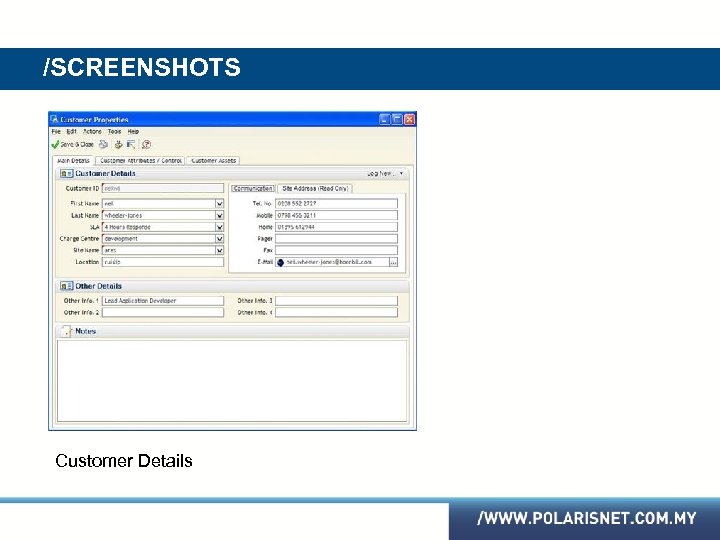Open the Edit menu
This screenshot has width=720, height=540.
(x=72, y=131)
